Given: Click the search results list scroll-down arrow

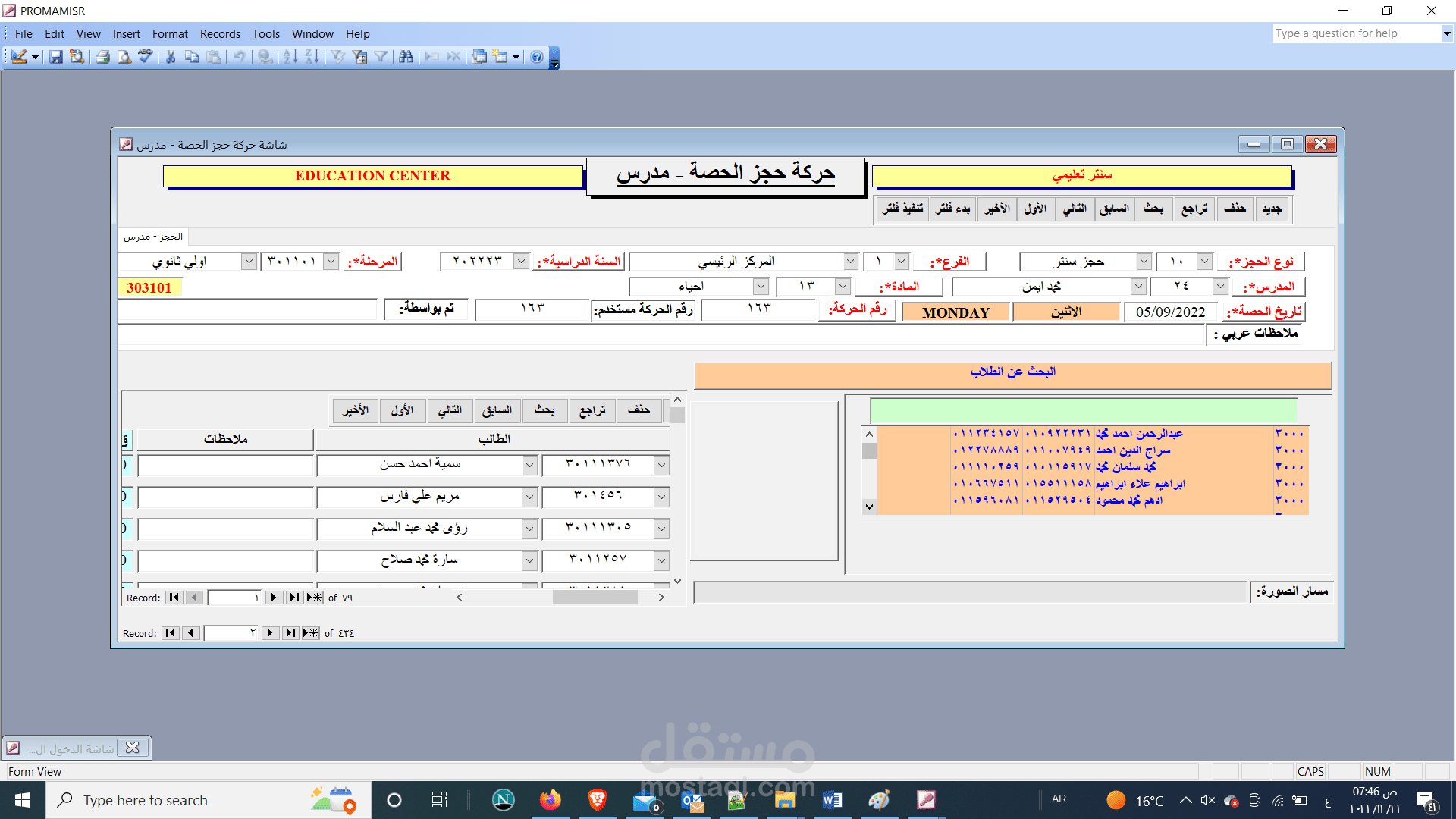Looking at the screenshot, I should click(869, 507).
